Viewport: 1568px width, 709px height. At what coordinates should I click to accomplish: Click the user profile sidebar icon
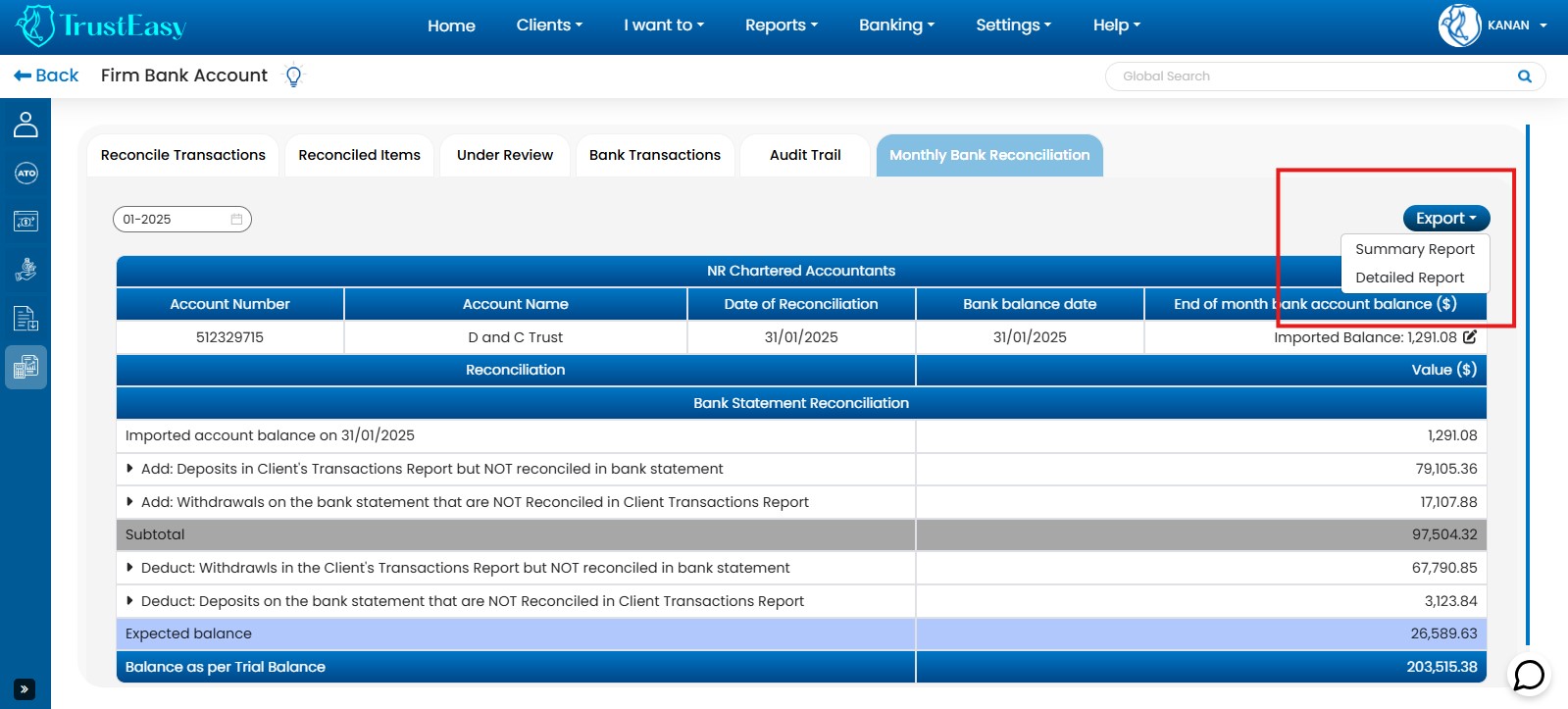point(25,125)
